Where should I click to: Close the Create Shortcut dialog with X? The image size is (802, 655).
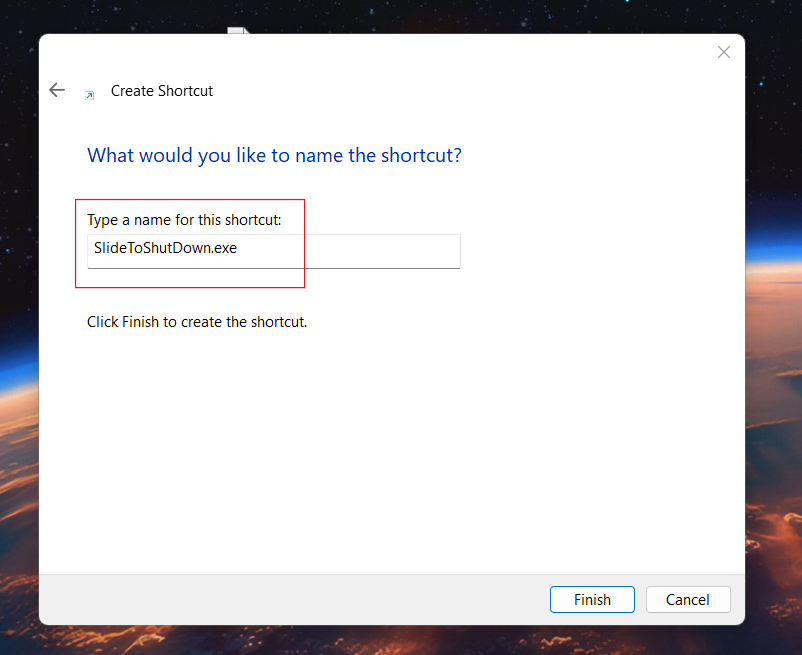coord(724,52)
